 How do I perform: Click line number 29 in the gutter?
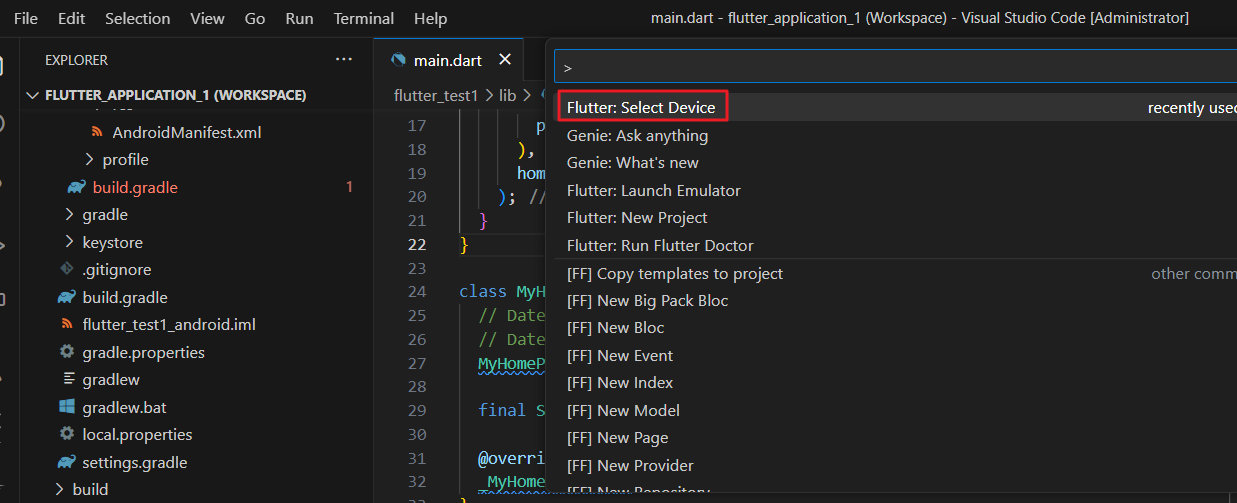coord(416,410)
